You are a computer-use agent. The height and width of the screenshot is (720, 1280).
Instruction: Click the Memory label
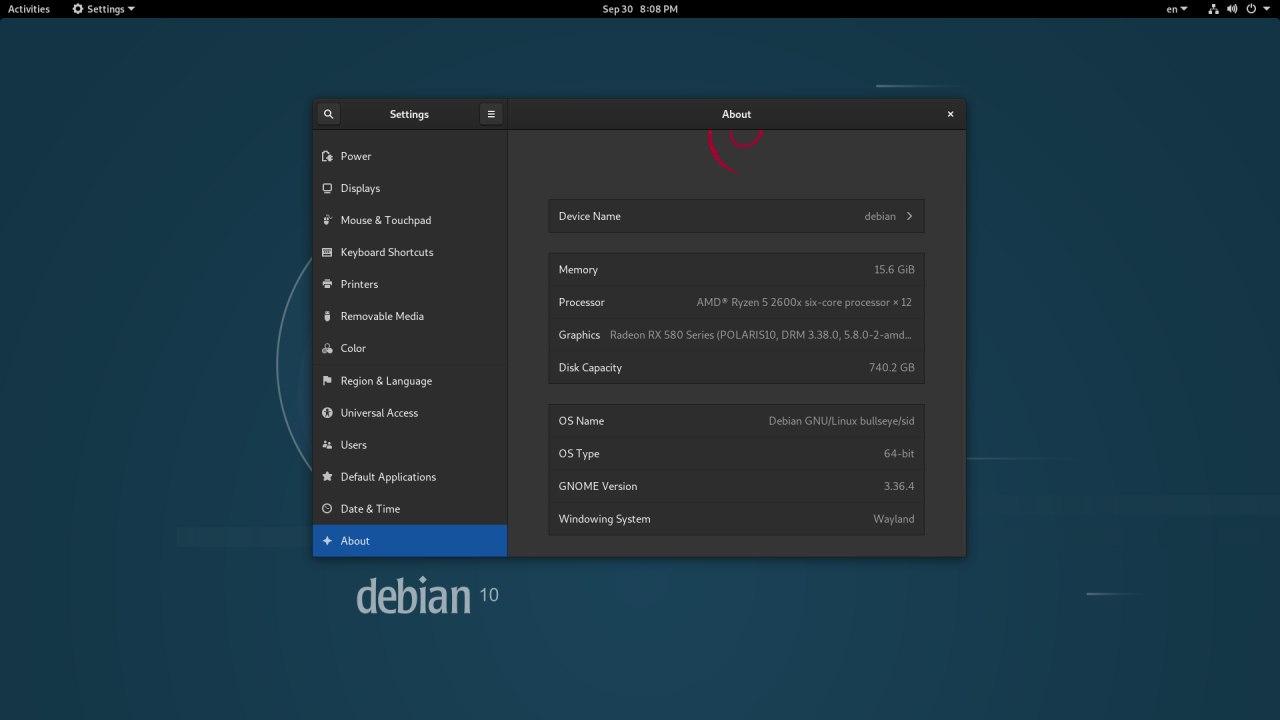[x=578, y=270]
